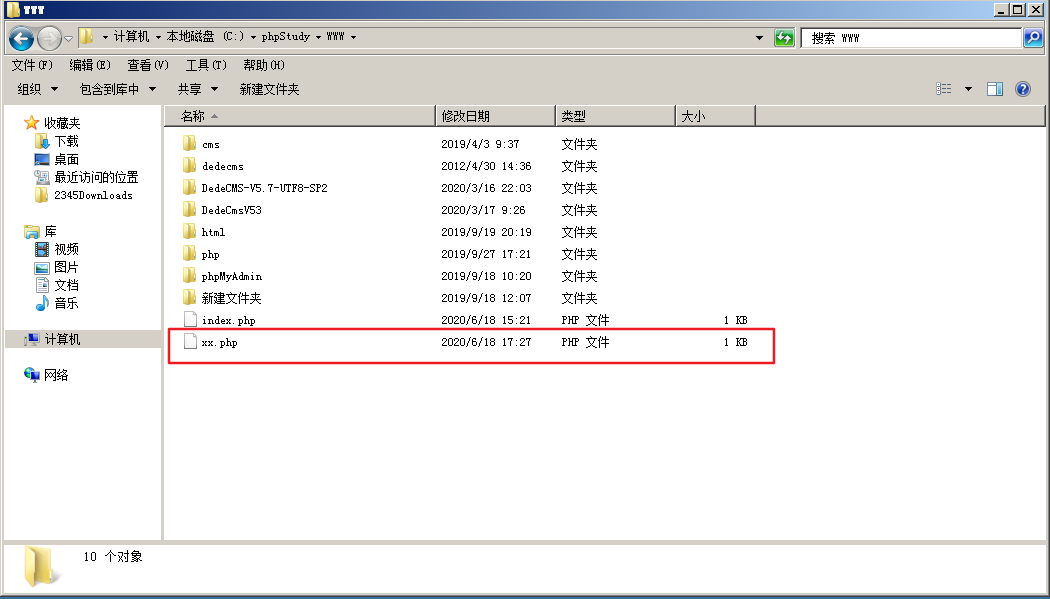Click the green Refresh button
This screenshot has height=599, width=1050.
(783, 37)
